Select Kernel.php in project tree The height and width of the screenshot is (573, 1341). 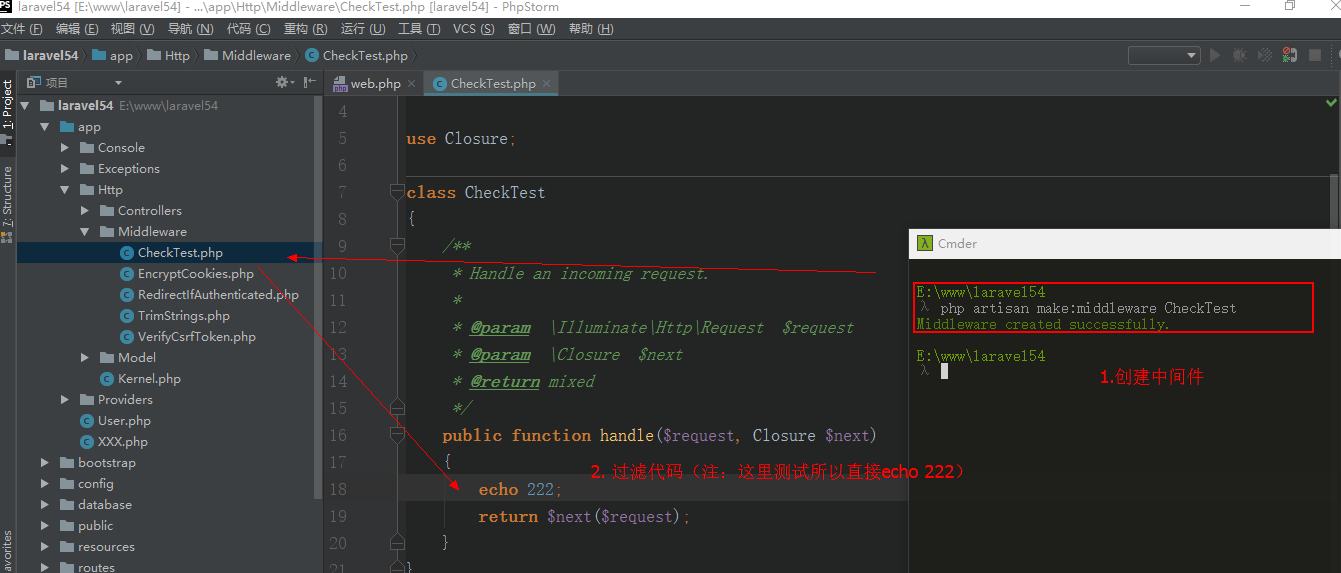click(x=148, y=379)
